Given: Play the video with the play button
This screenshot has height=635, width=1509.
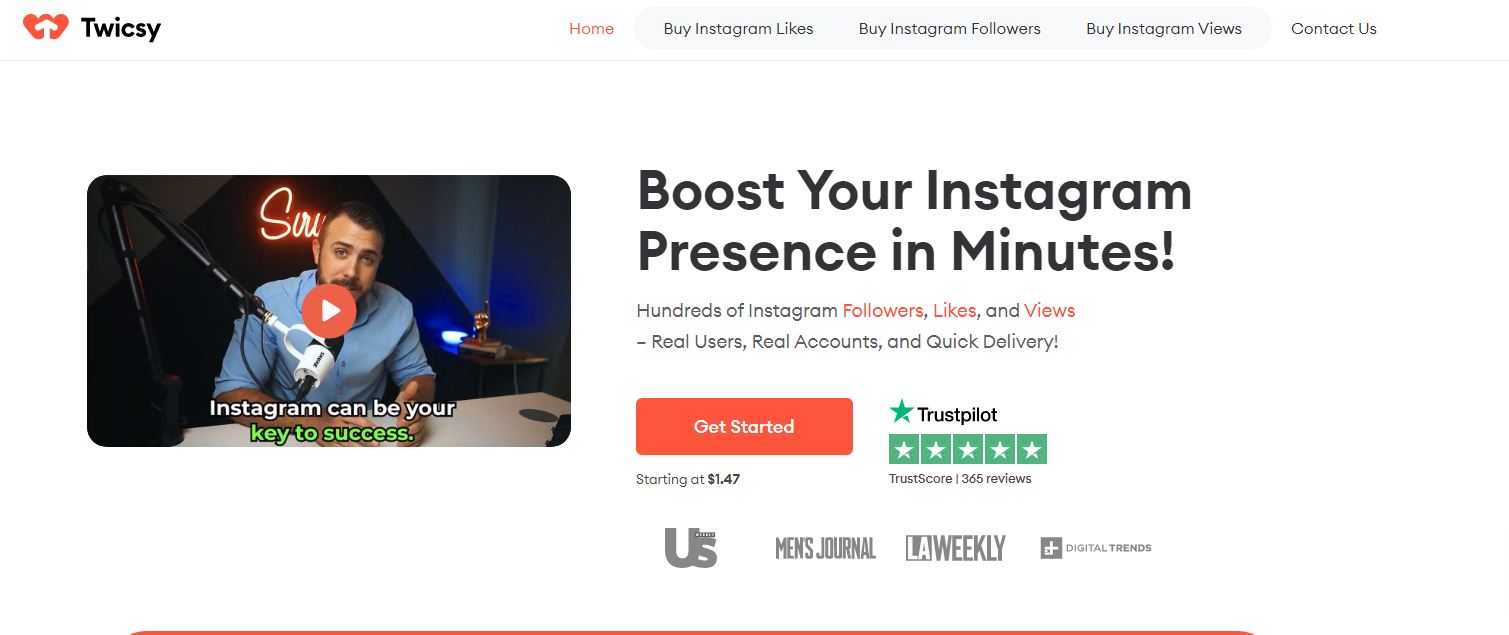Looking at the screenshot, I should pos(328,311).
